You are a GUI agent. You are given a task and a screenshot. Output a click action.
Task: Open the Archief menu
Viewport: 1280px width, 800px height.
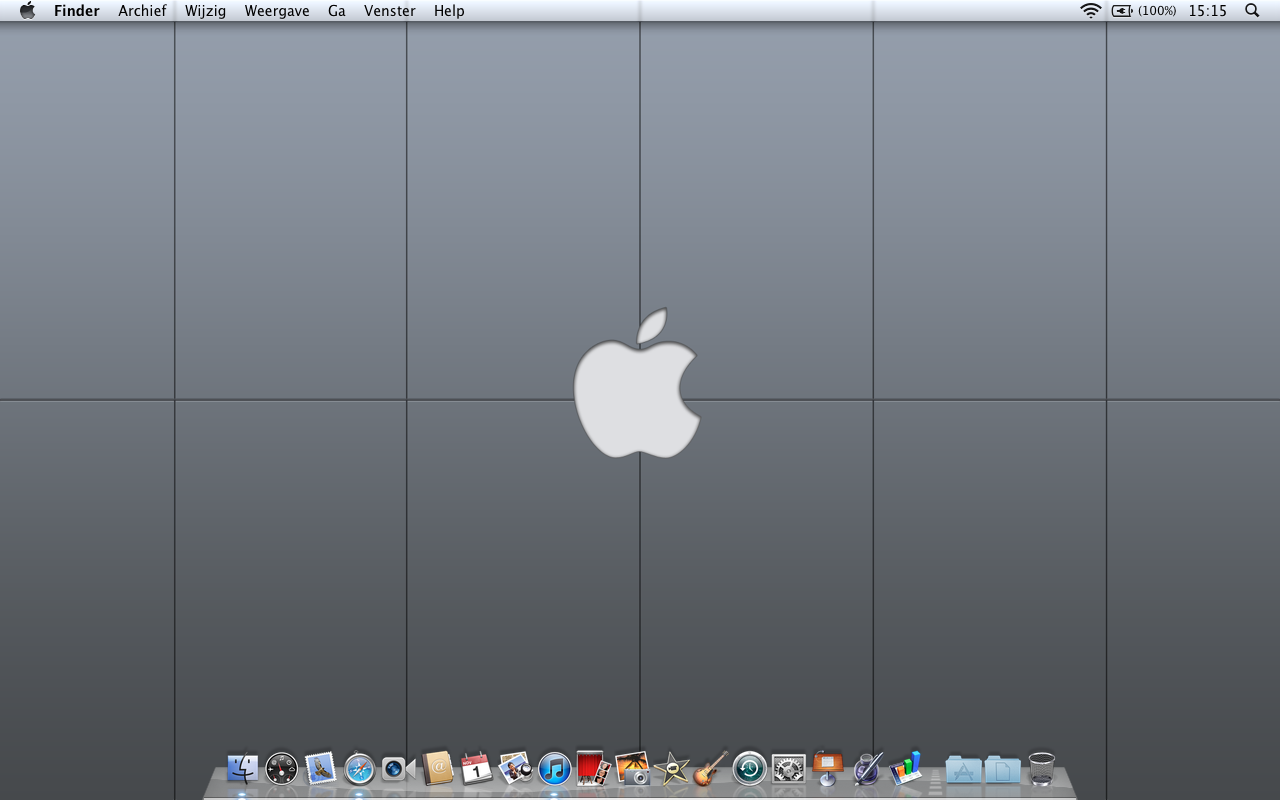coord(142,11)
